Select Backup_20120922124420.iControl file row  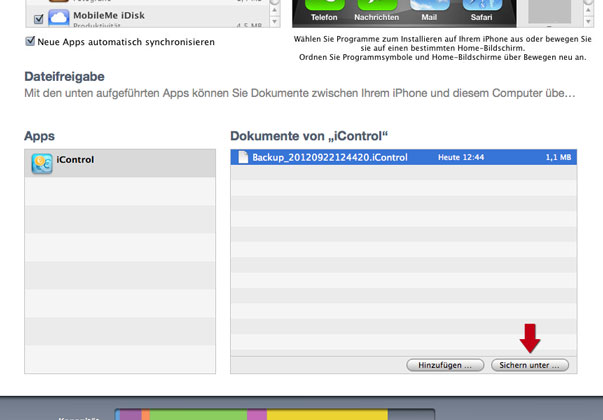tap(403, 157)
